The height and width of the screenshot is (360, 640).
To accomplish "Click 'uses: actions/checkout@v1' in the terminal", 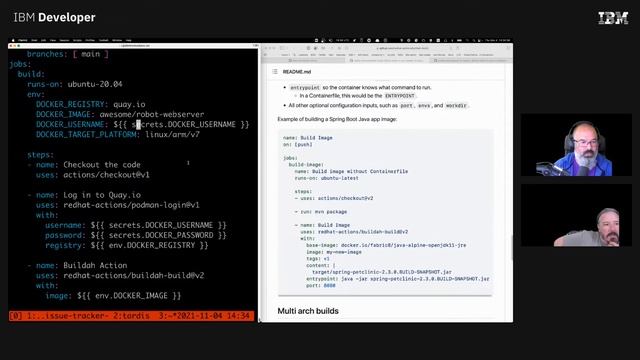I will (x=93, y=175).
